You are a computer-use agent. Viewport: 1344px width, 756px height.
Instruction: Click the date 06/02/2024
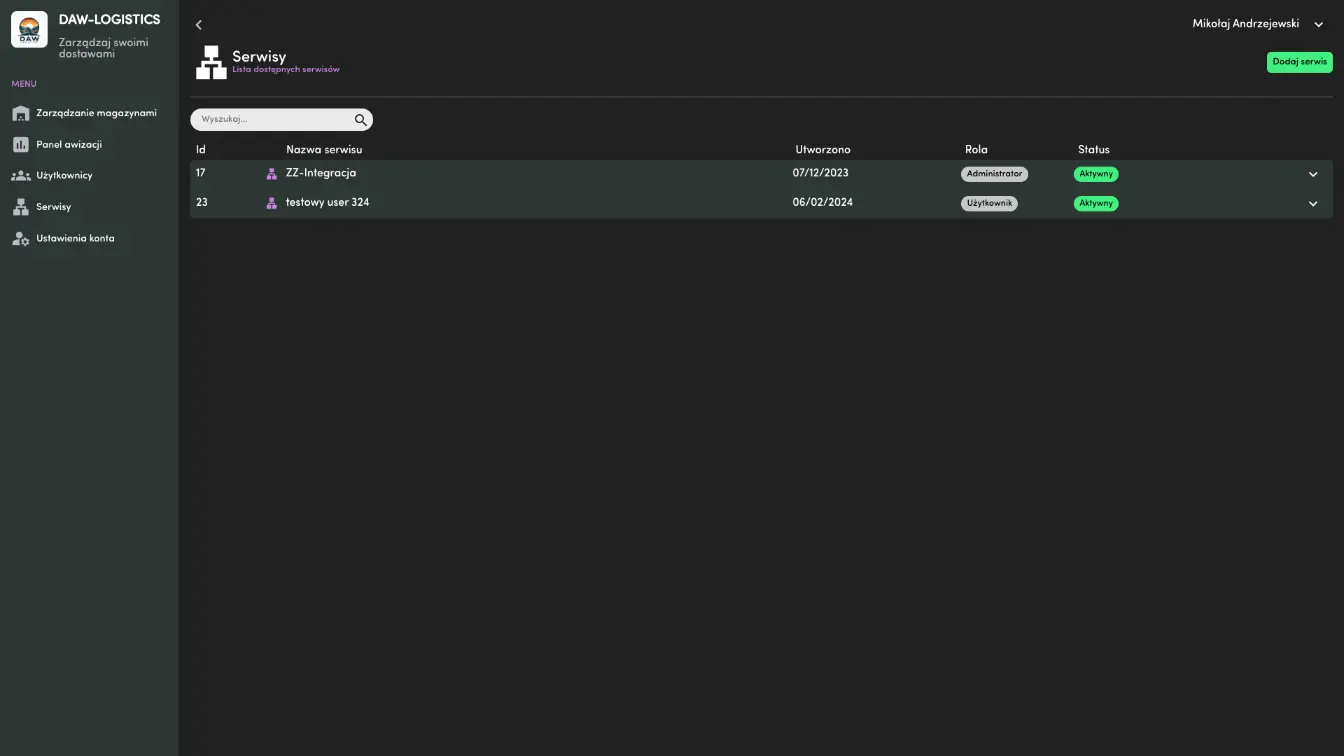(823, 203)
